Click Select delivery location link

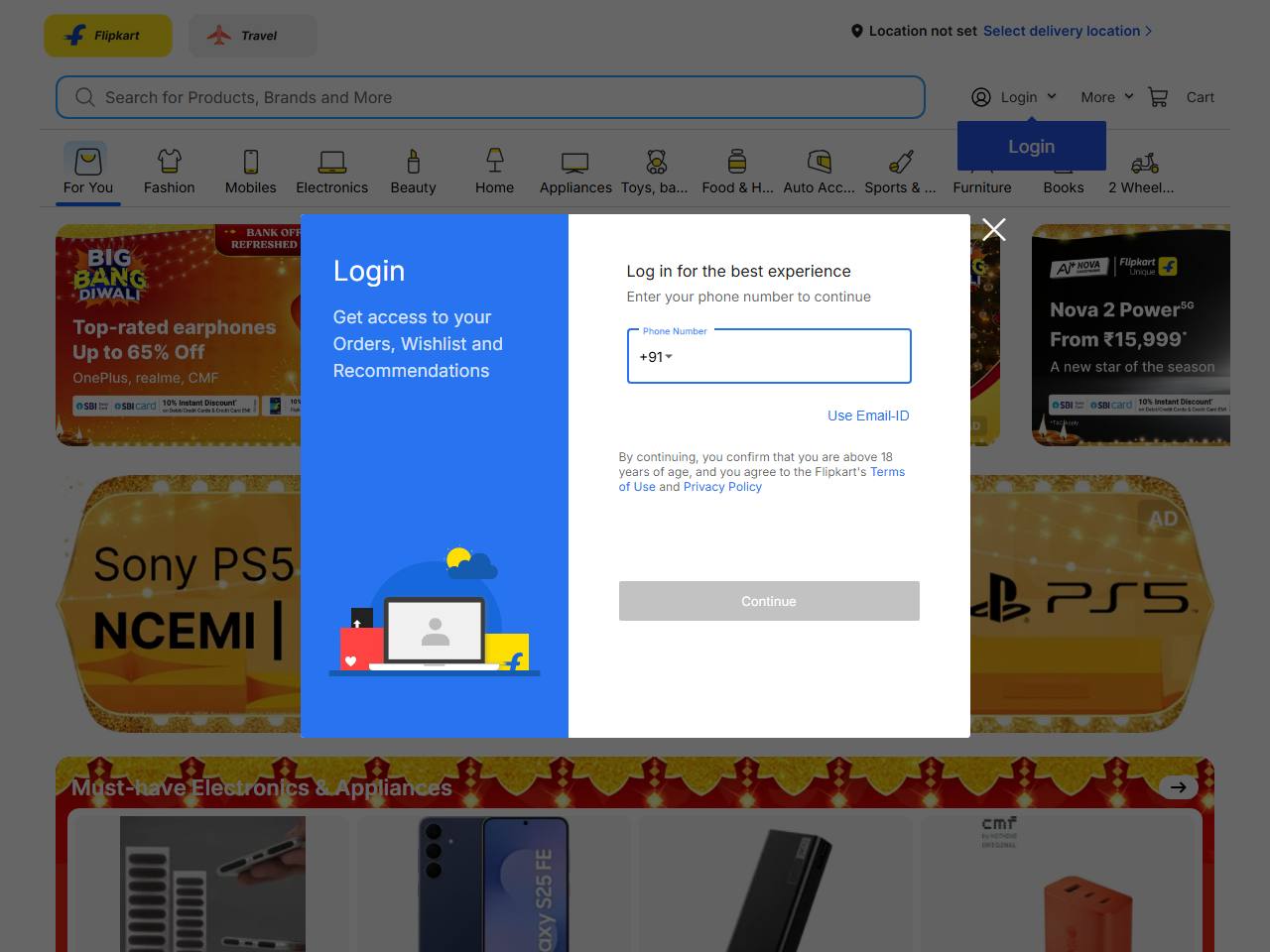[x=1068, y=31]
